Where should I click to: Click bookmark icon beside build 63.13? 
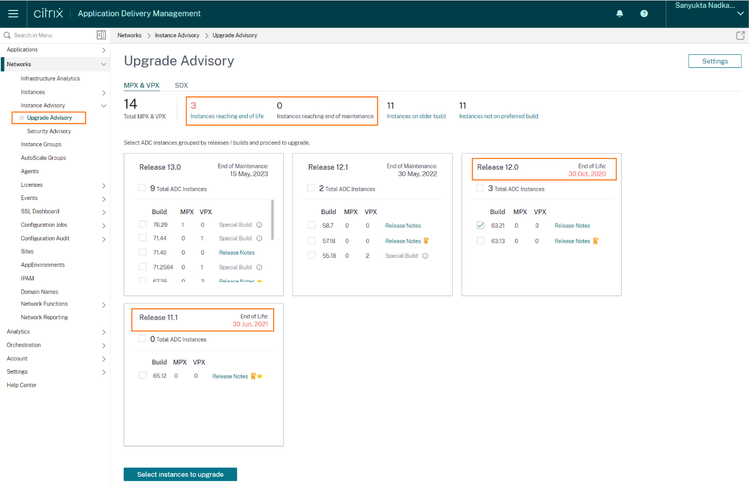596,241
